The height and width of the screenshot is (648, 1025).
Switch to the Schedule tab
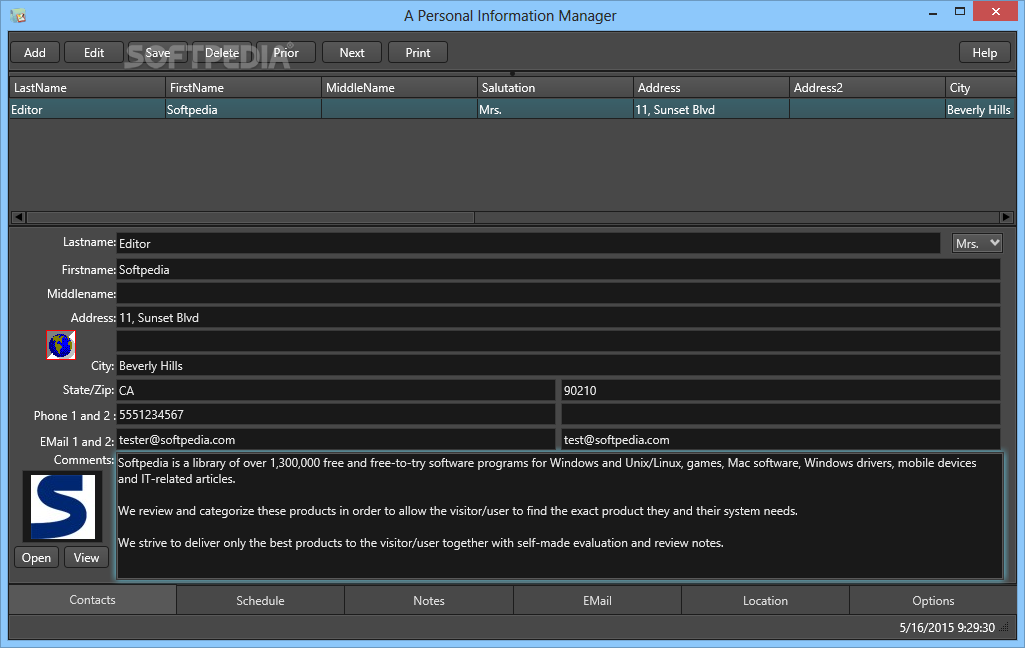260,600
